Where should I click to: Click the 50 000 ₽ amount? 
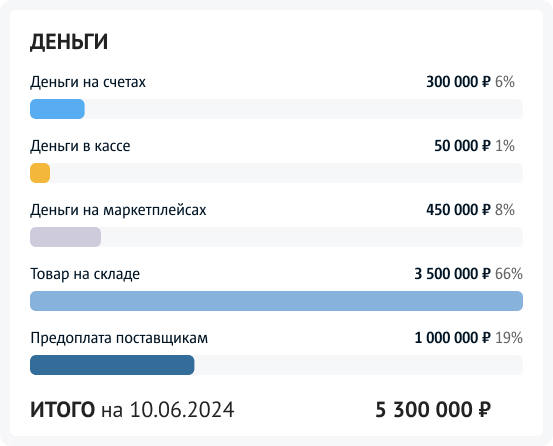pos(462,146)
